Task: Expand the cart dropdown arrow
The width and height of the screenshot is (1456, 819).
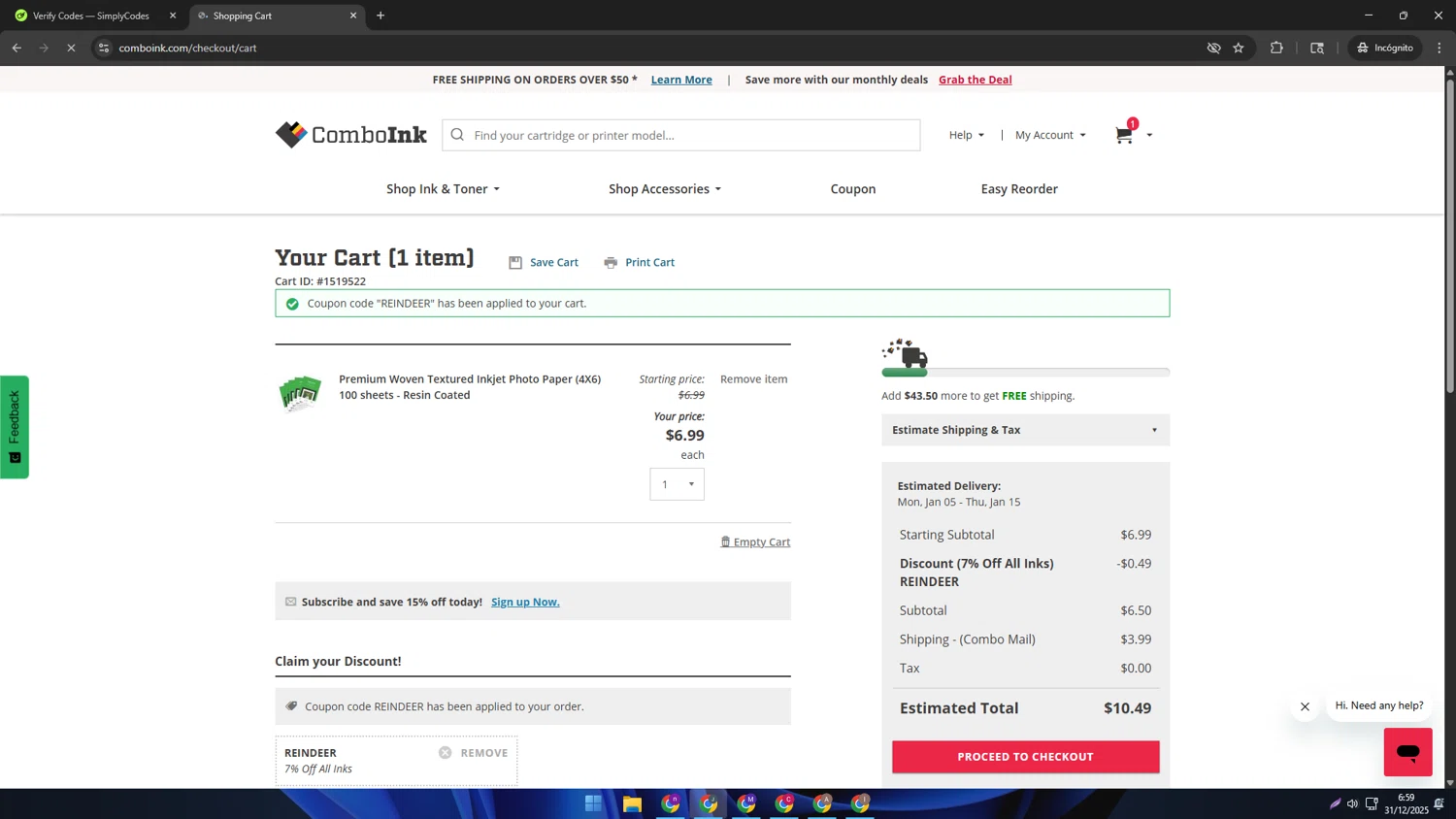Action: click(x=1149, y=136)
